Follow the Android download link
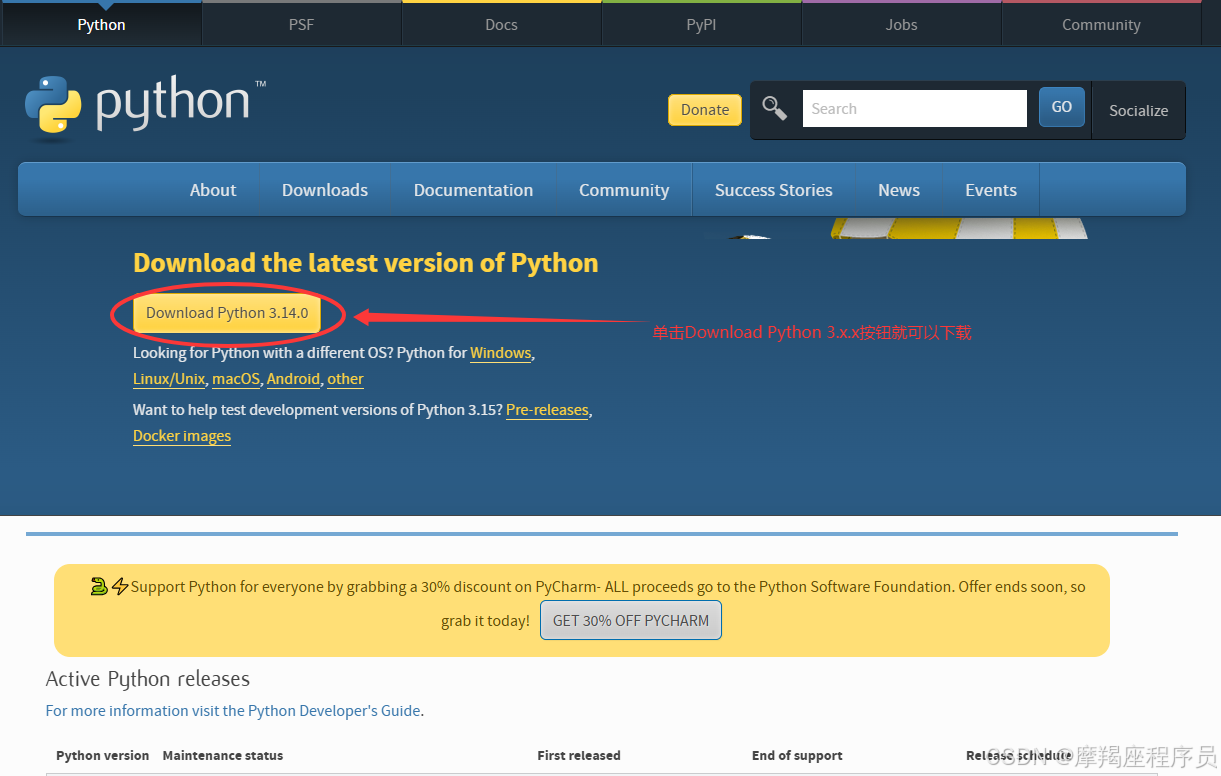The image size is (1221, 776). tap(293, 379)
